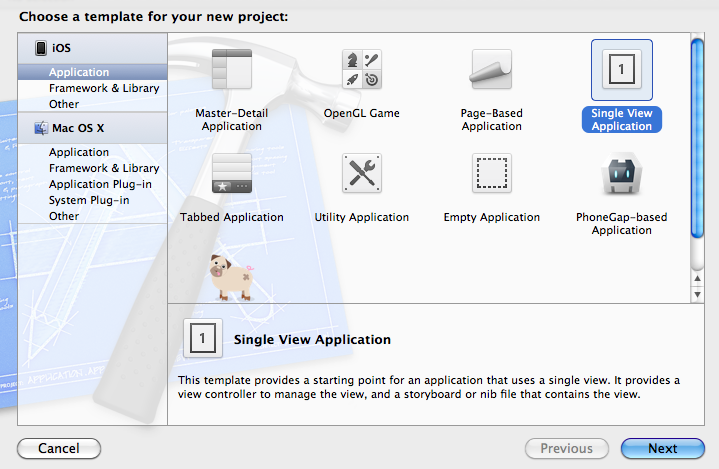This screenshot has width=719, height=469.
Task: Click the Mac OS X Finder icon
Action: click(41, 128)
